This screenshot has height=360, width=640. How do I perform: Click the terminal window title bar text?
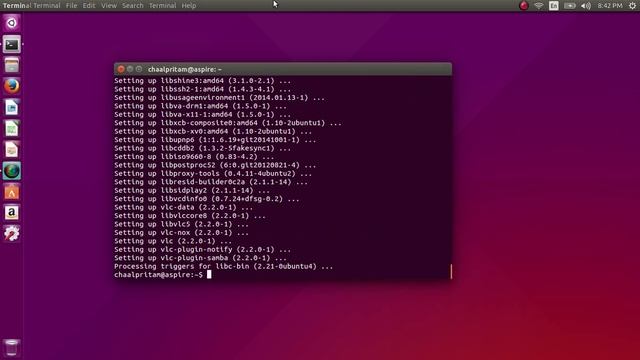[x=184, y=69]
